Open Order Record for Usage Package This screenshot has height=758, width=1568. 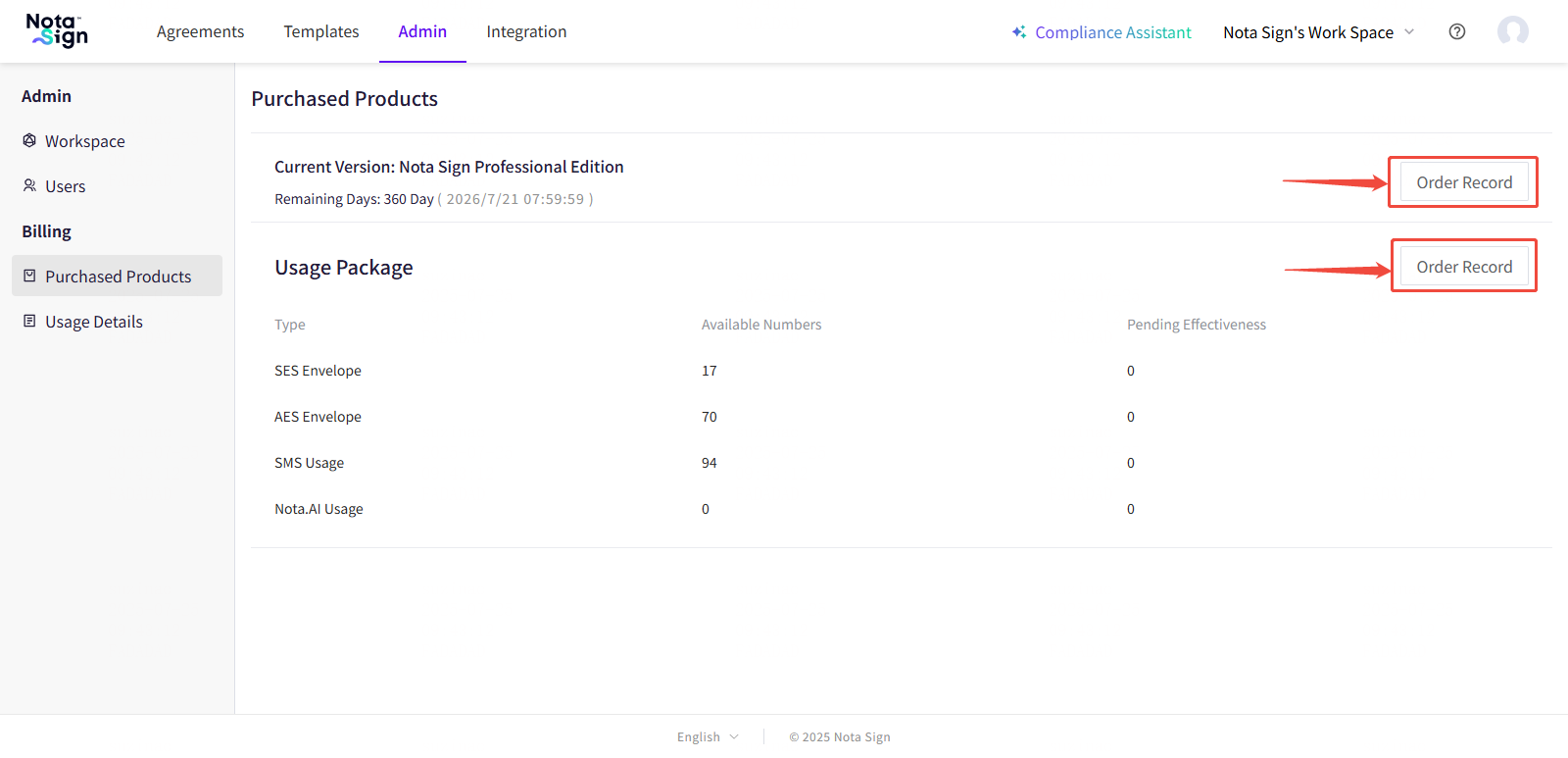(1463, 267)
